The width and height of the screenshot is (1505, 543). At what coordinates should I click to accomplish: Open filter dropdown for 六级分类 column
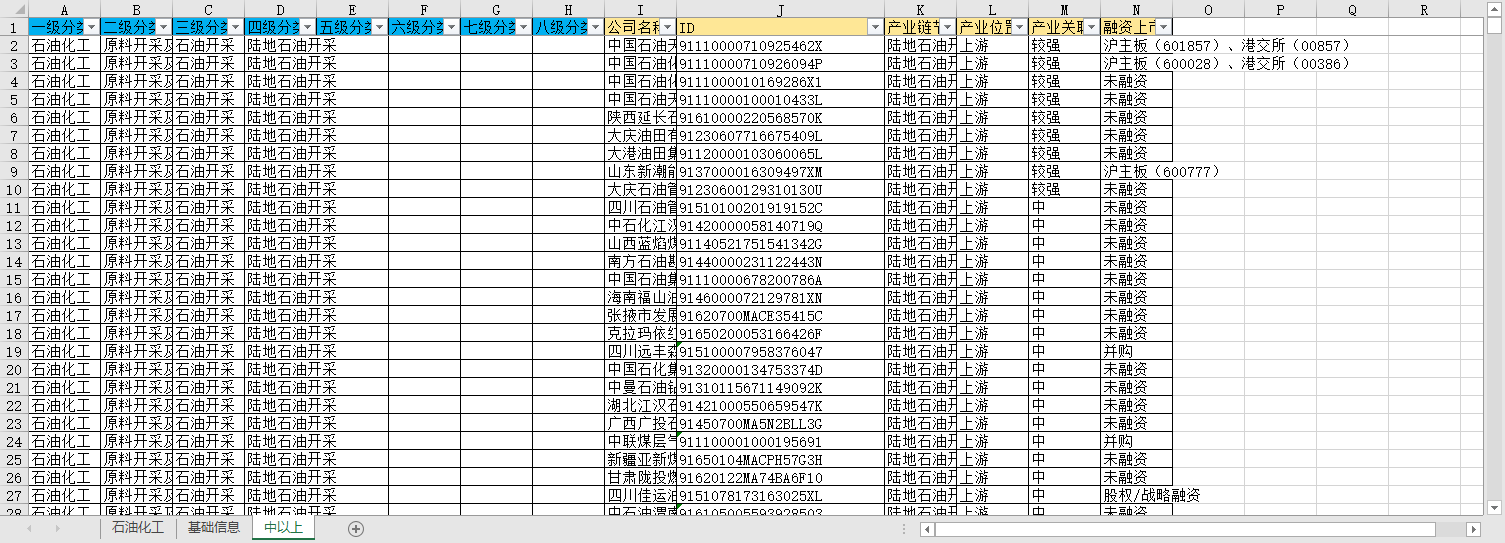point(452,27)
